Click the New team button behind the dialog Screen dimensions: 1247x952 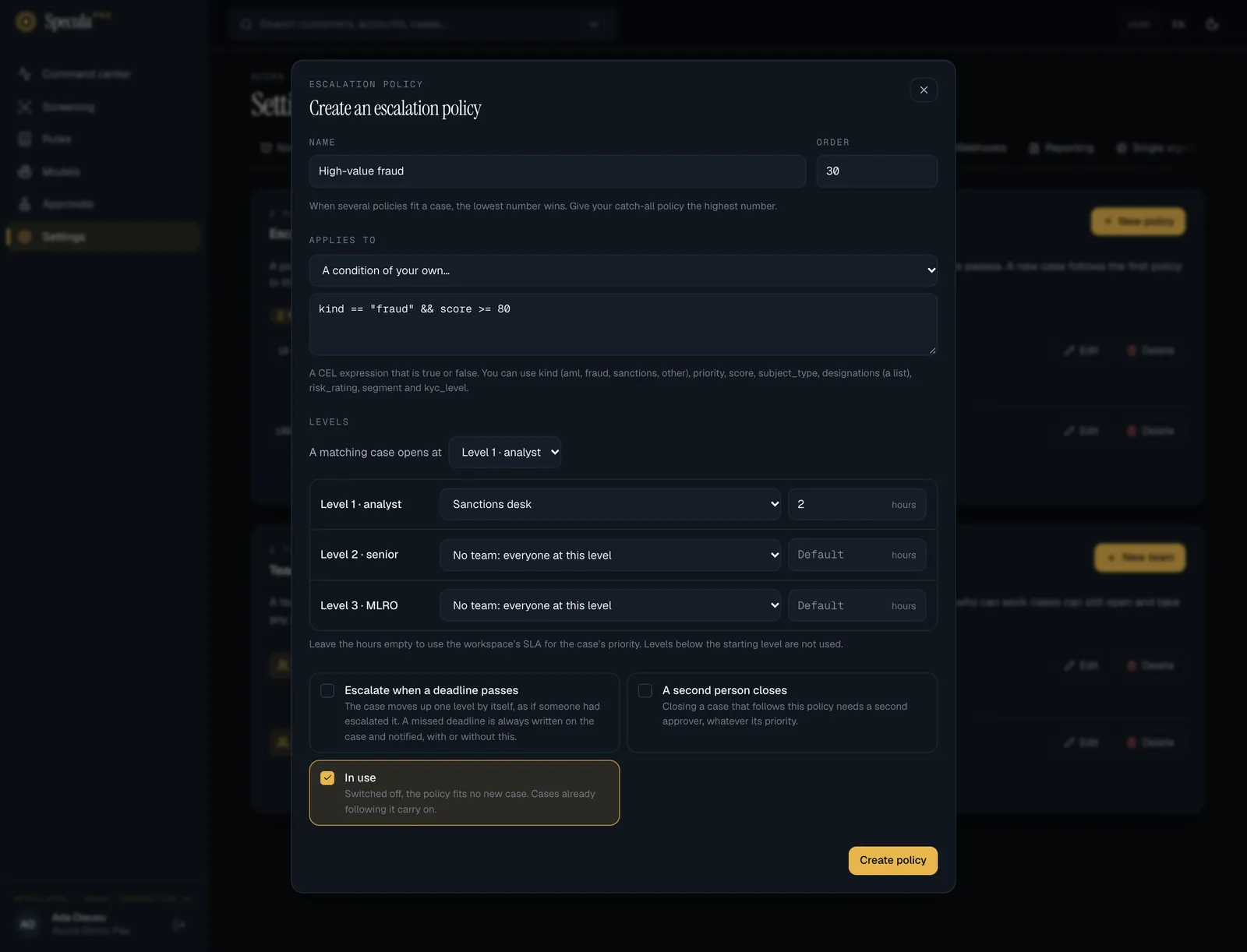click(1140, 557)
